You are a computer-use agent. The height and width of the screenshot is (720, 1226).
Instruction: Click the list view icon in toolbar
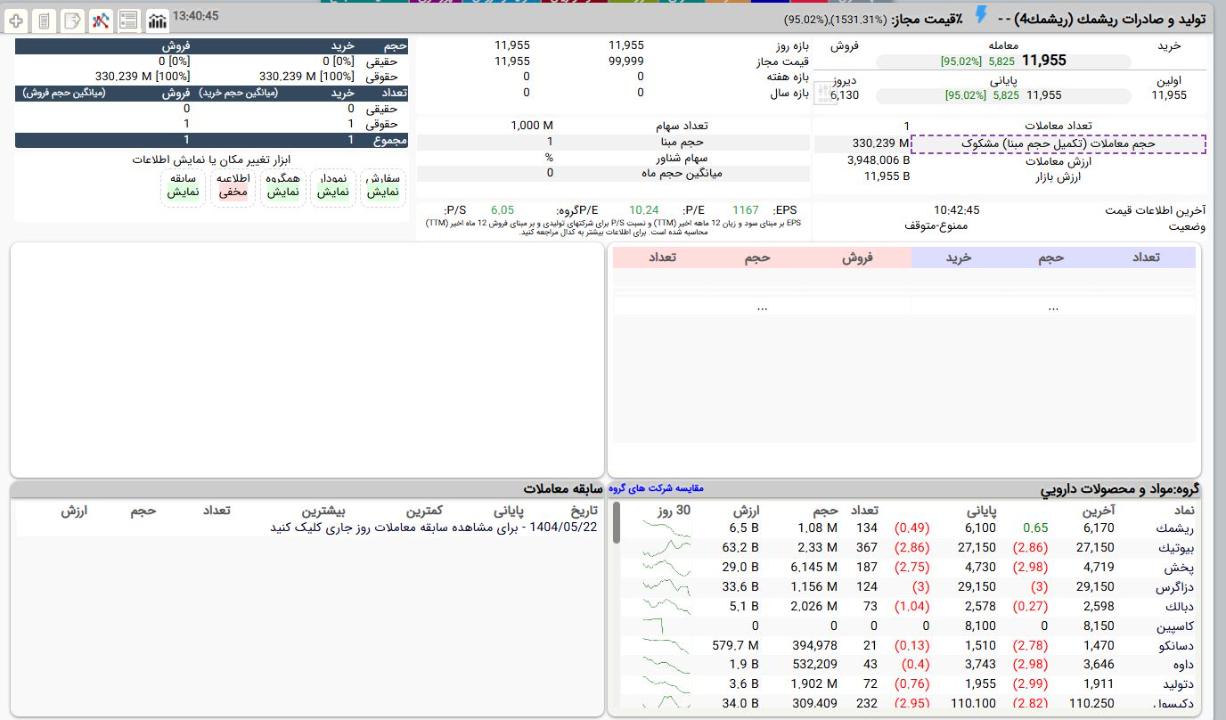coord(129,20)
